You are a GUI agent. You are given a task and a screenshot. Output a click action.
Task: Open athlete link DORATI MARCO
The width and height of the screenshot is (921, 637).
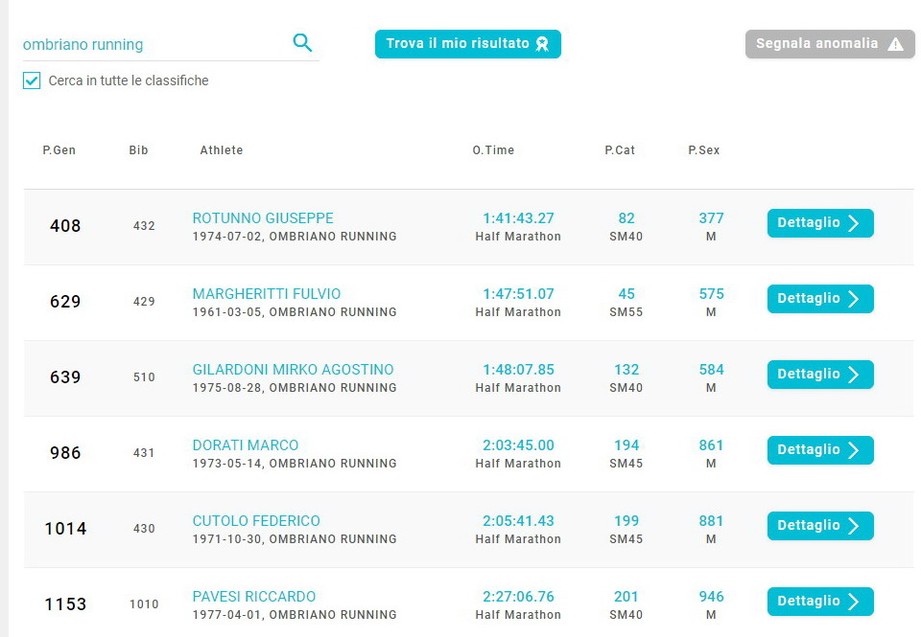pos(245,445)
